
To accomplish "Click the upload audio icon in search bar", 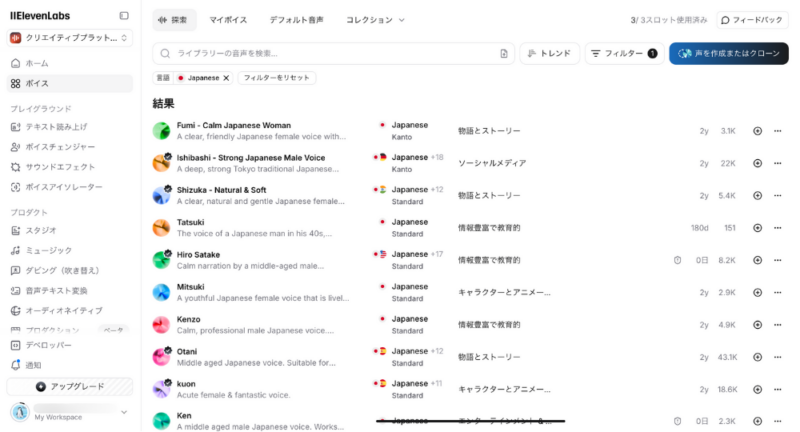I will pyautogui.click(x=504, y=53).
